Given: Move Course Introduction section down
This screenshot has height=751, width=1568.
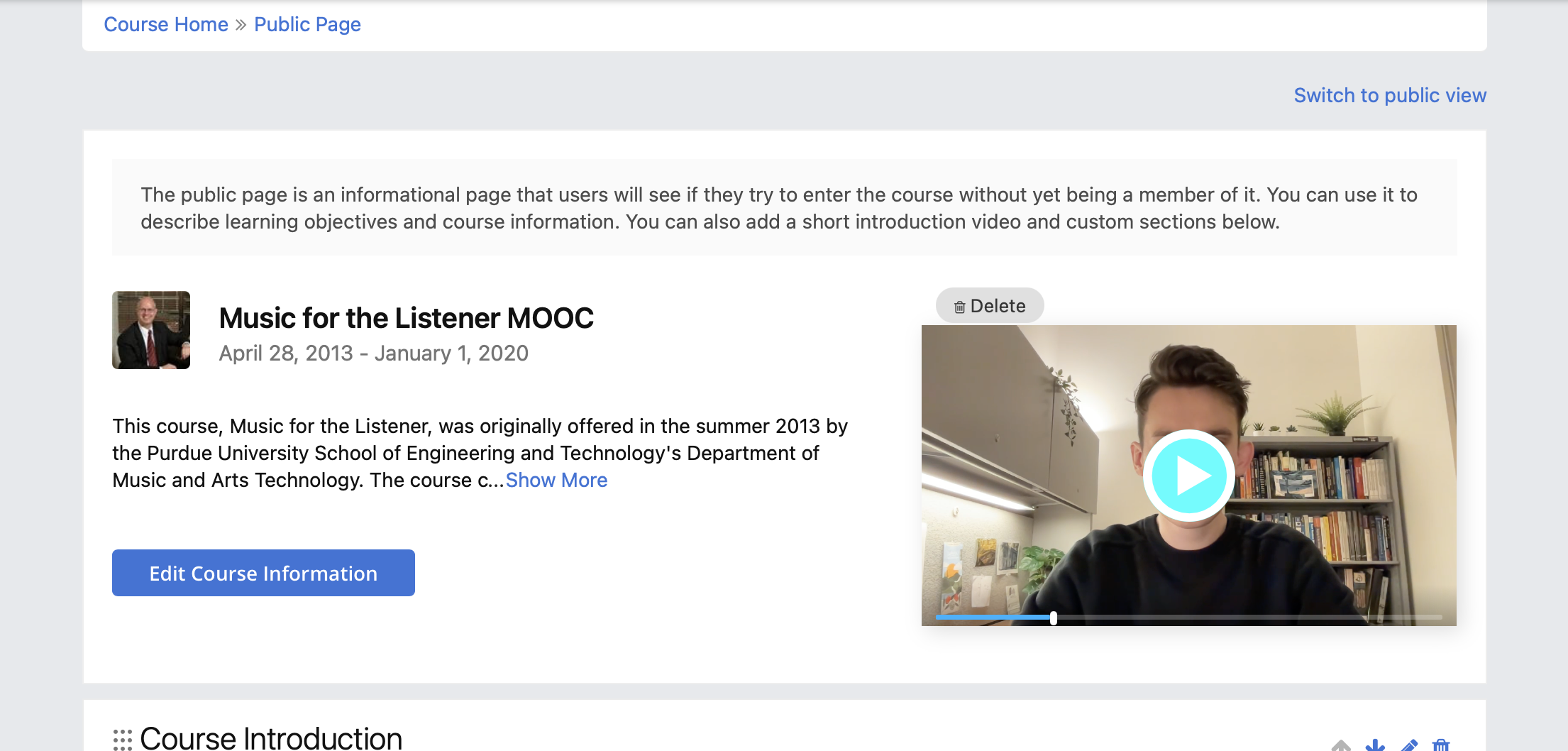Looking at the screenshot, I should tap(1375, 745).
